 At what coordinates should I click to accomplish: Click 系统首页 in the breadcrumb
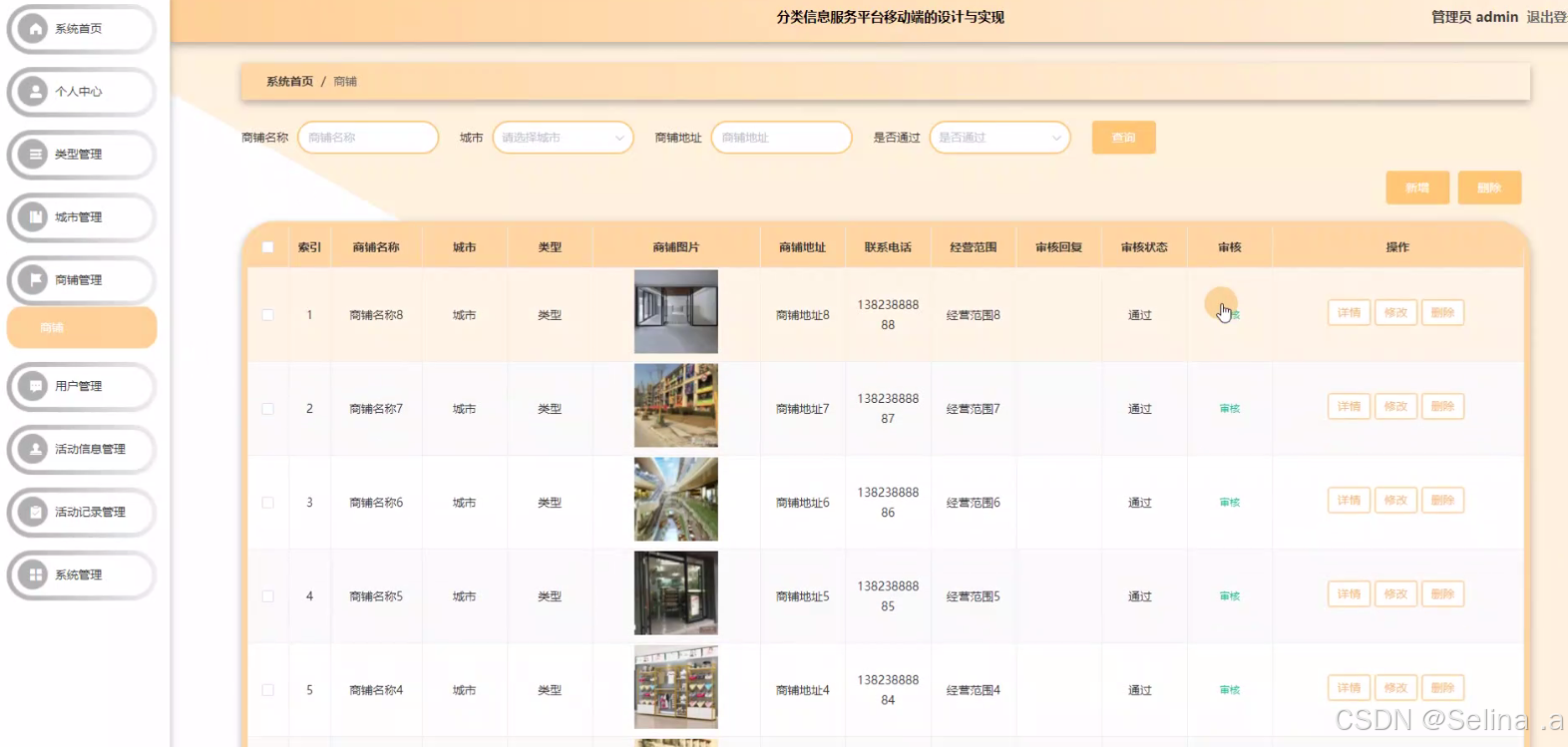289,82
